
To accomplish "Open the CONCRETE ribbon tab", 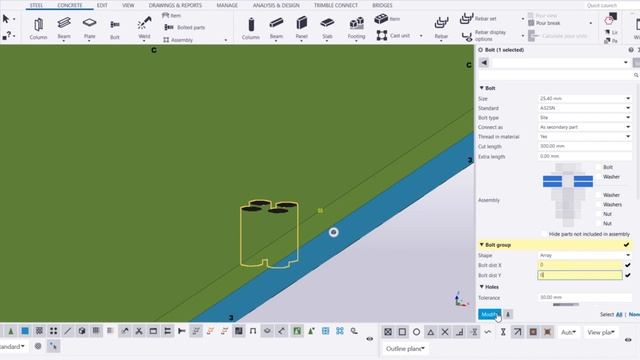I will click(70, 5).
